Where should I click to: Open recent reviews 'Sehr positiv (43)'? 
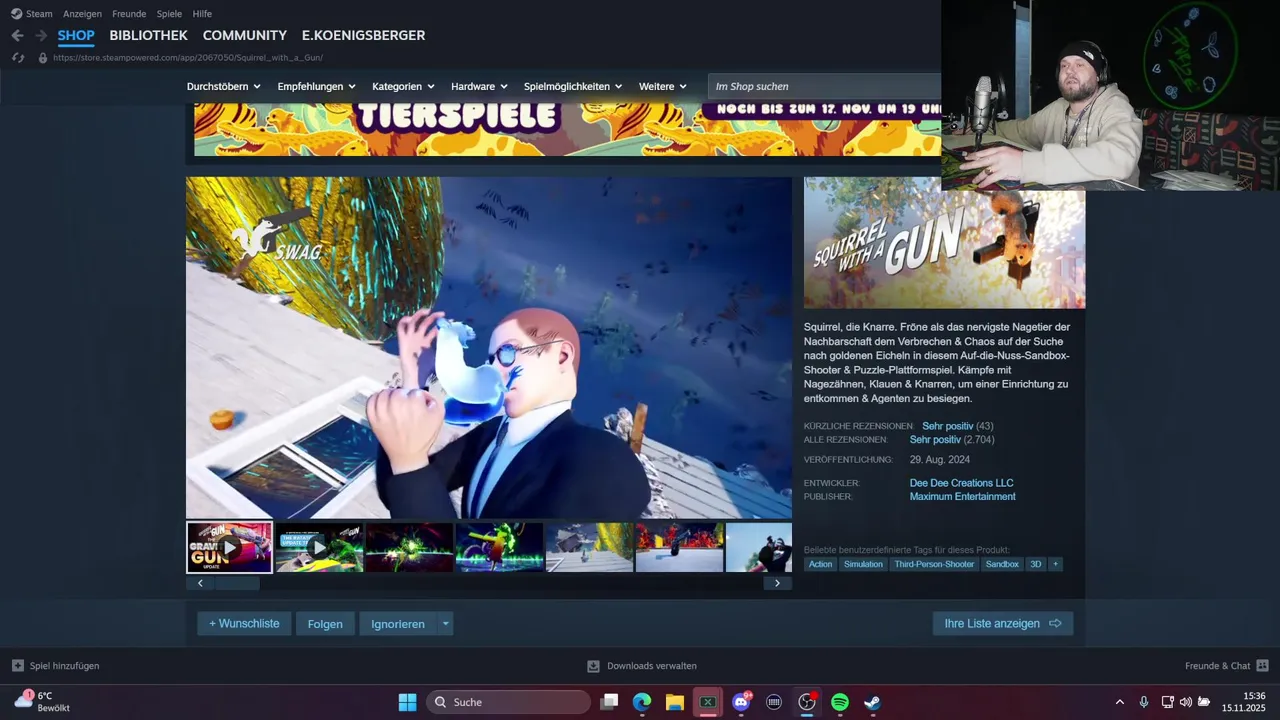pos(957,426)
